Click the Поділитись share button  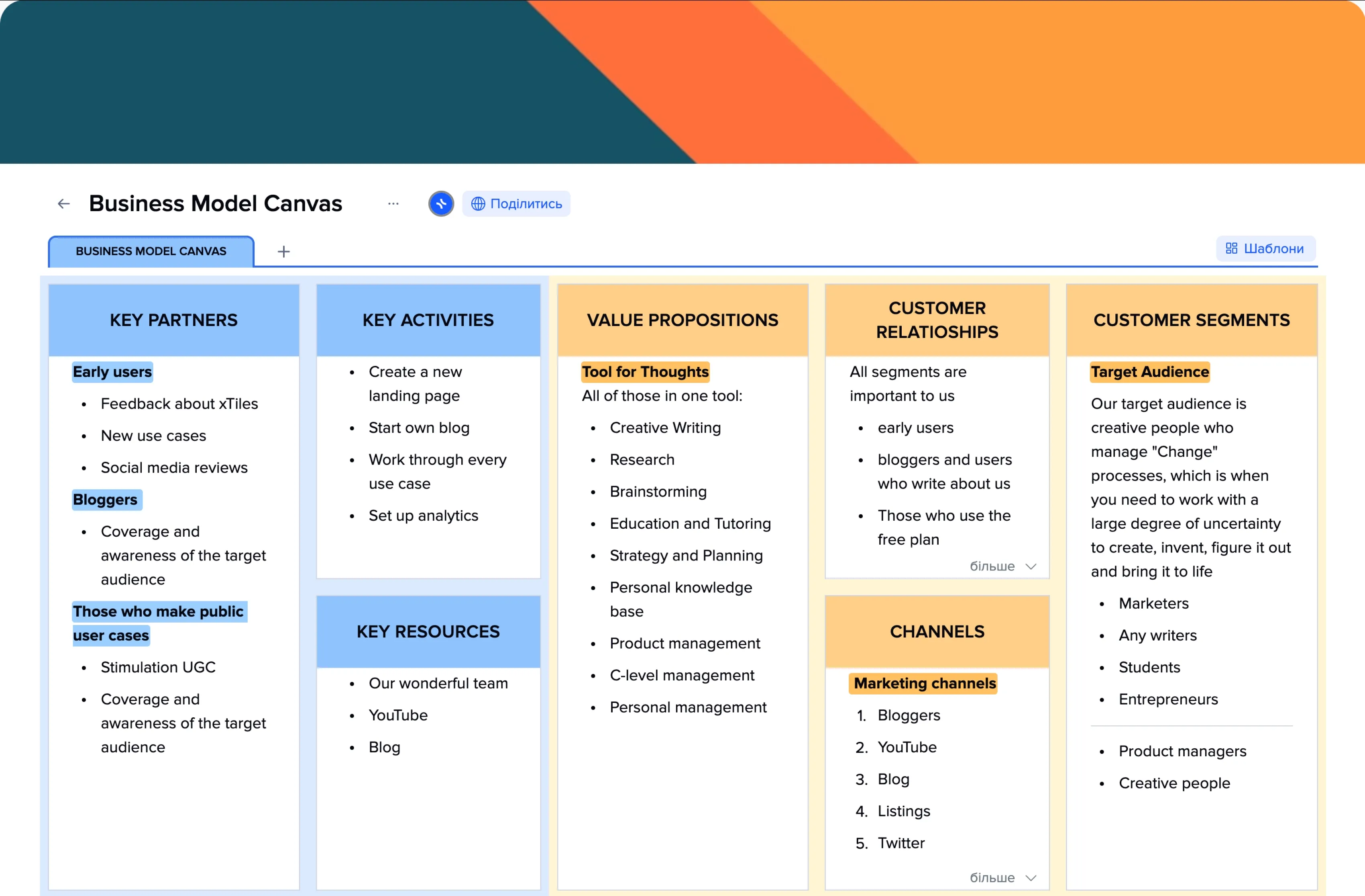pos(516,204)
